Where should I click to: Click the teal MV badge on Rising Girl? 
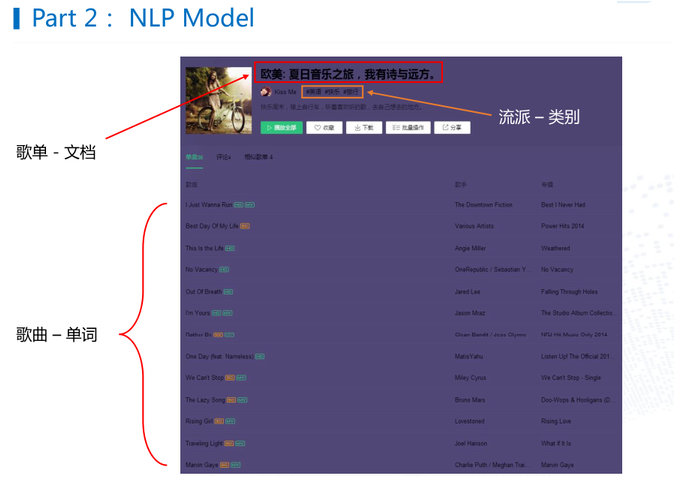230,422
